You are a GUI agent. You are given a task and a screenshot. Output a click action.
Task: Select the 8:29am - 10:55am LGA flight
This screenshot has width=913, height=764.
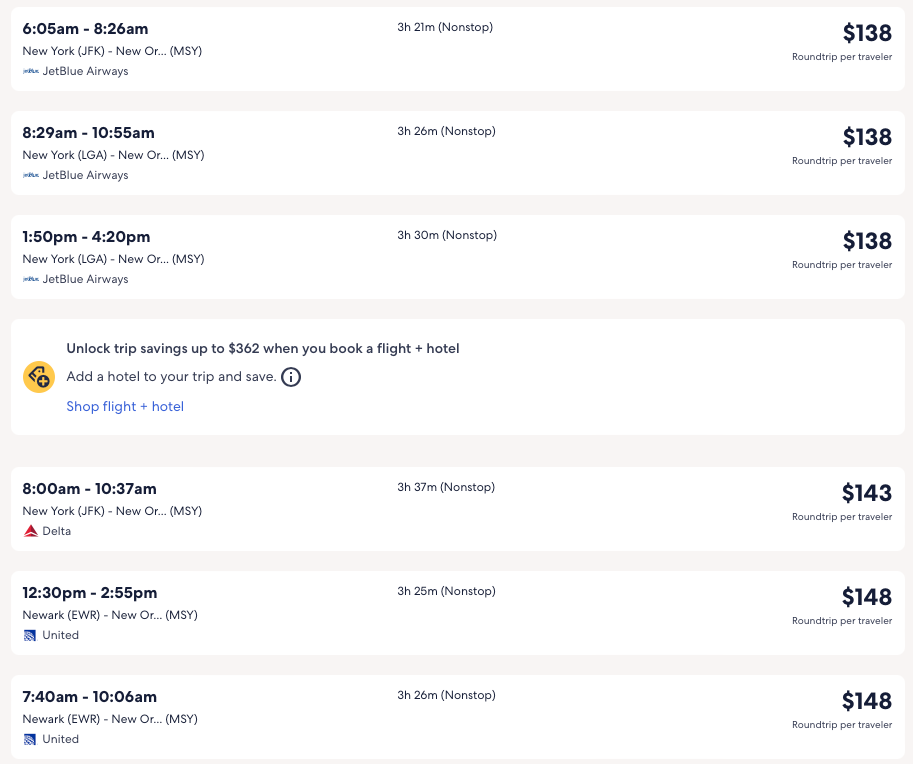(88, 133)
